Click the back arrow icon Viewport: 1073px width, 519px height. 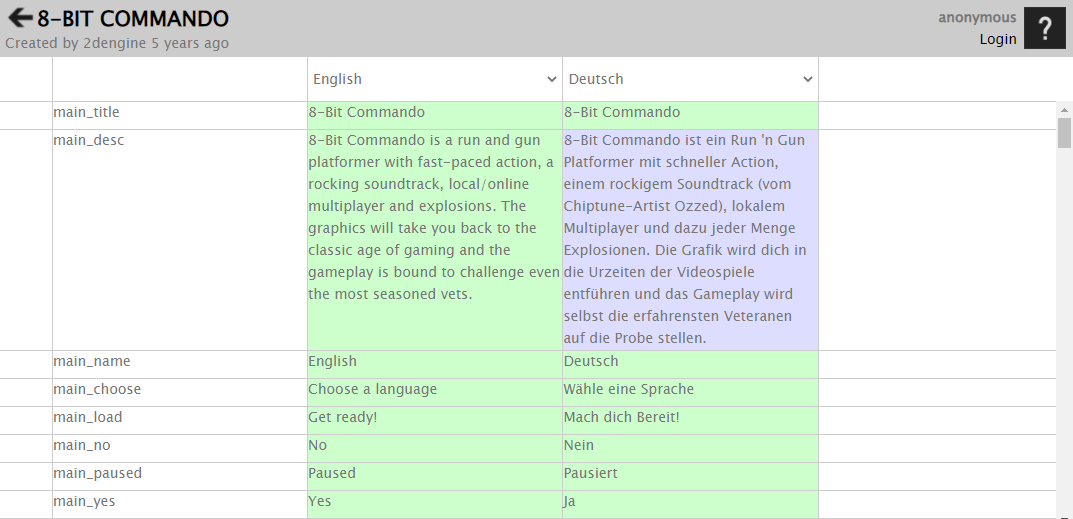click(20, 18)
